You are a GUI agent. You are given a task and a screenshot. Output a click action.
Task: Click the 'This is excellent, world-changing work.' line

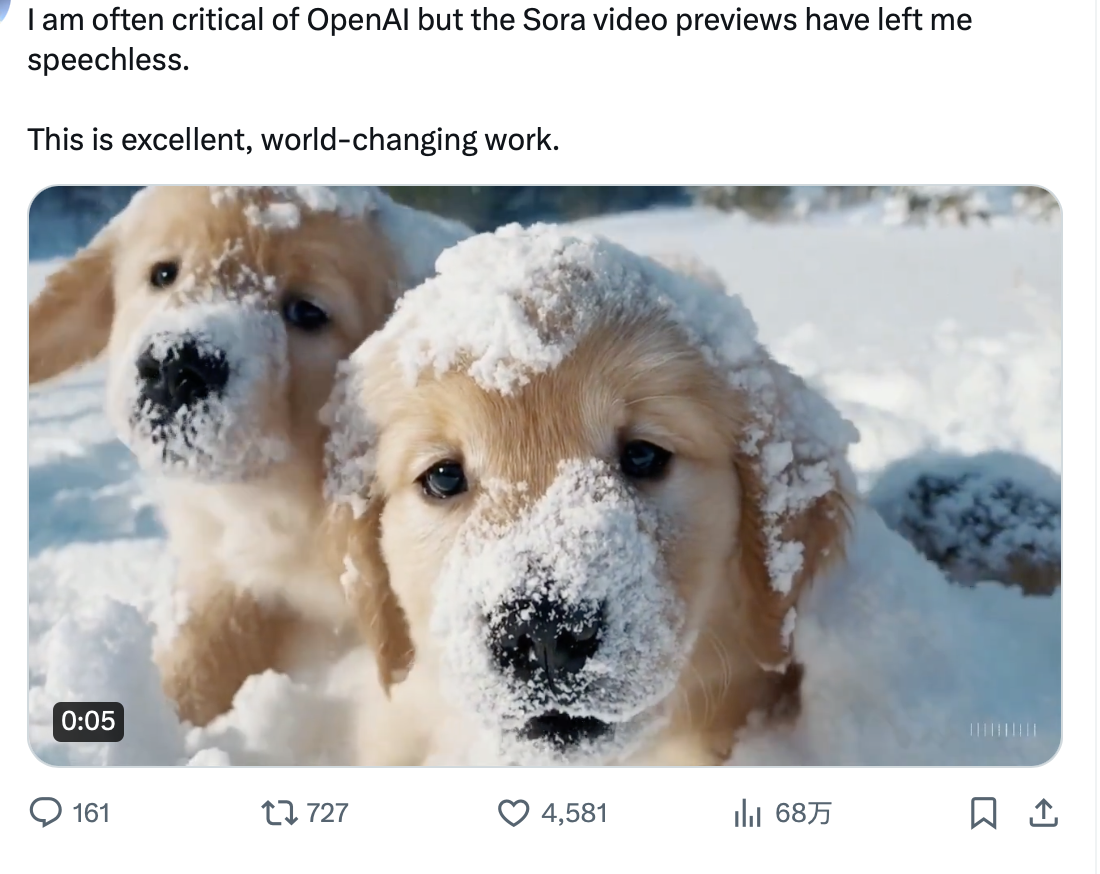point(293,139)
